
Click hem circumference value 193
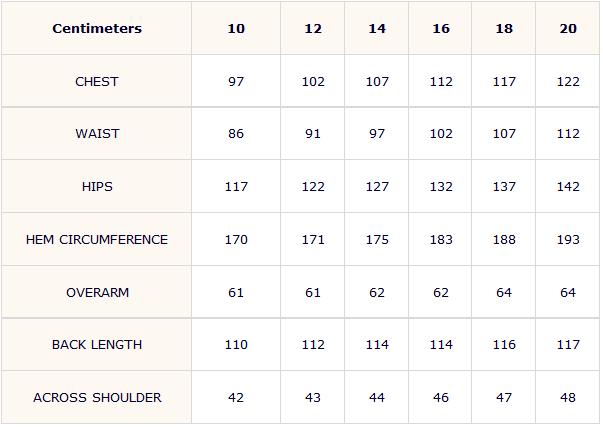(568, 240)
